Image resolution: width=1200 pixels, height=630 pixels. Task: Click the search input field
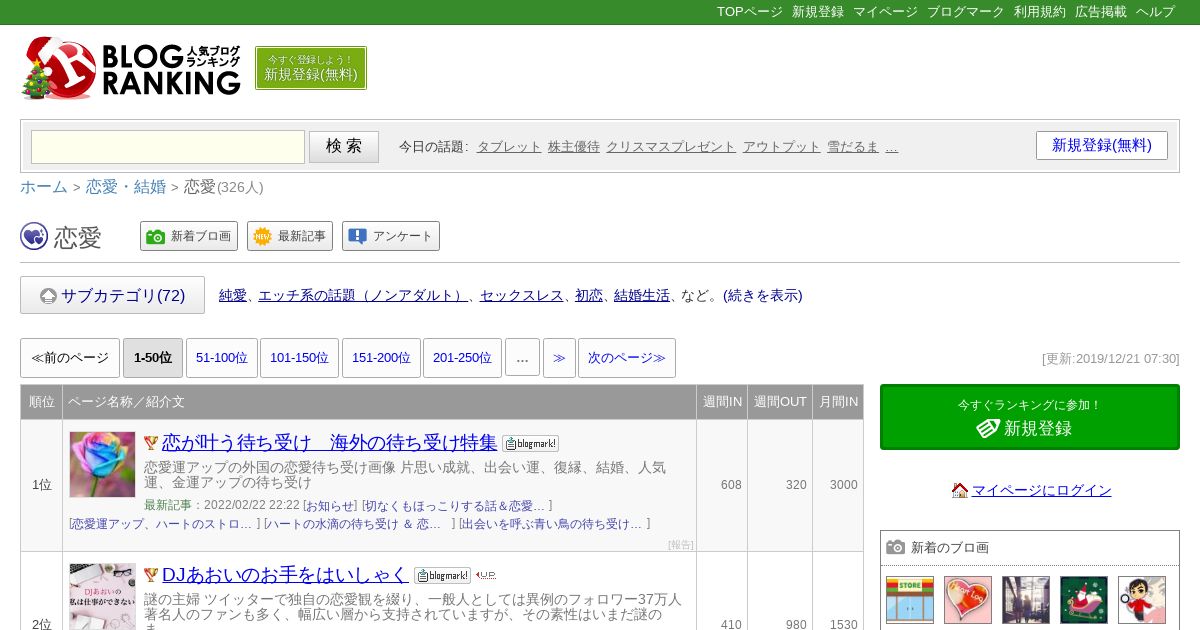click(x=168, y=147)
